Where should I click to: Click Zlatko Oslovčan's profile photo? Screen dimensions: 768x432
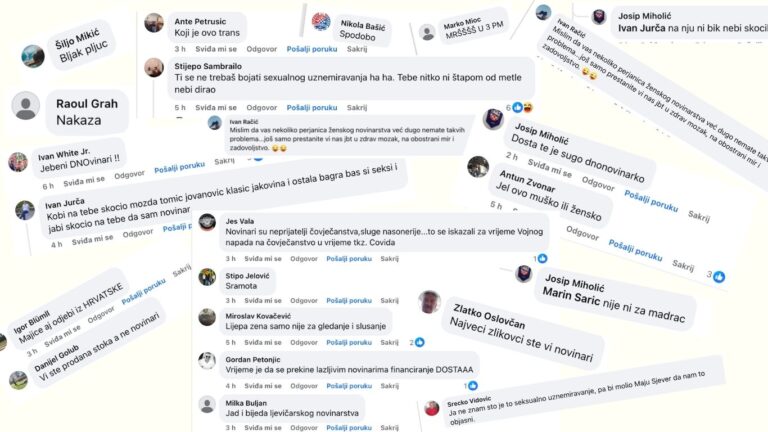point(430,302)
